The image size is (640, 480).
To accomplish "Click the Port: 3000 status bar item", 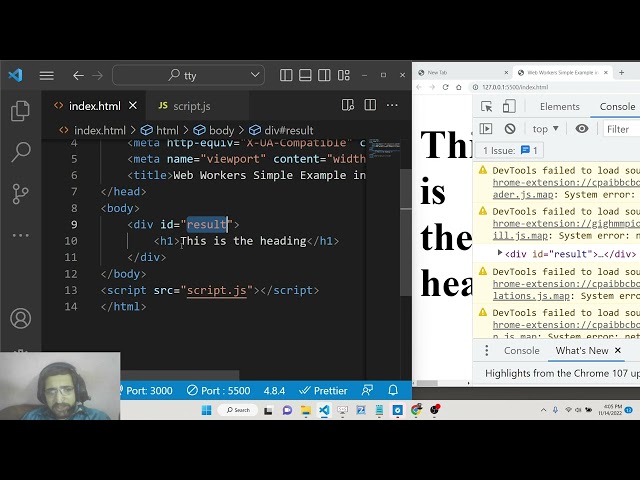I will [x=149, y=391].
